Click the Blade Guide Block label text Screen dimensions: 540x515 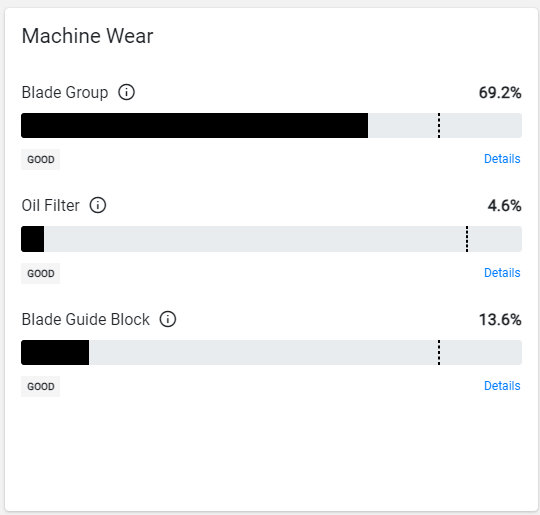coord(86,319)
